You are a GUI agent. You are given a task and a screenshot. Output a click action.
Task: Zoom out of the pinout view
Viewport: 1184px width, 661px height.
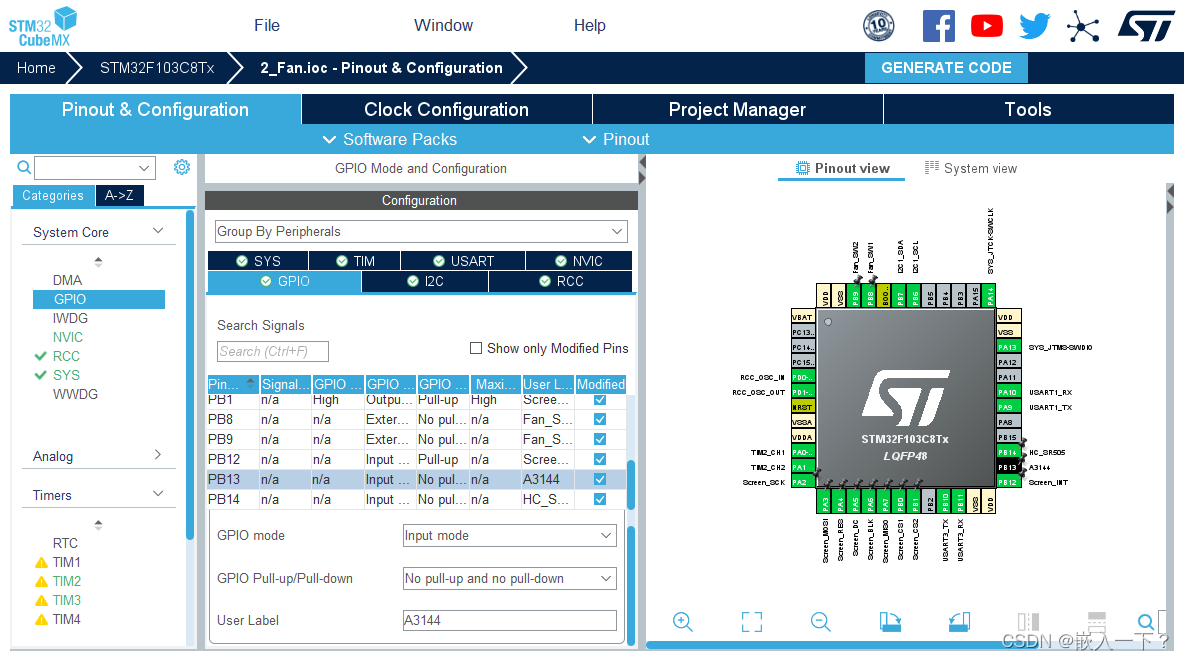pos(821,622)
